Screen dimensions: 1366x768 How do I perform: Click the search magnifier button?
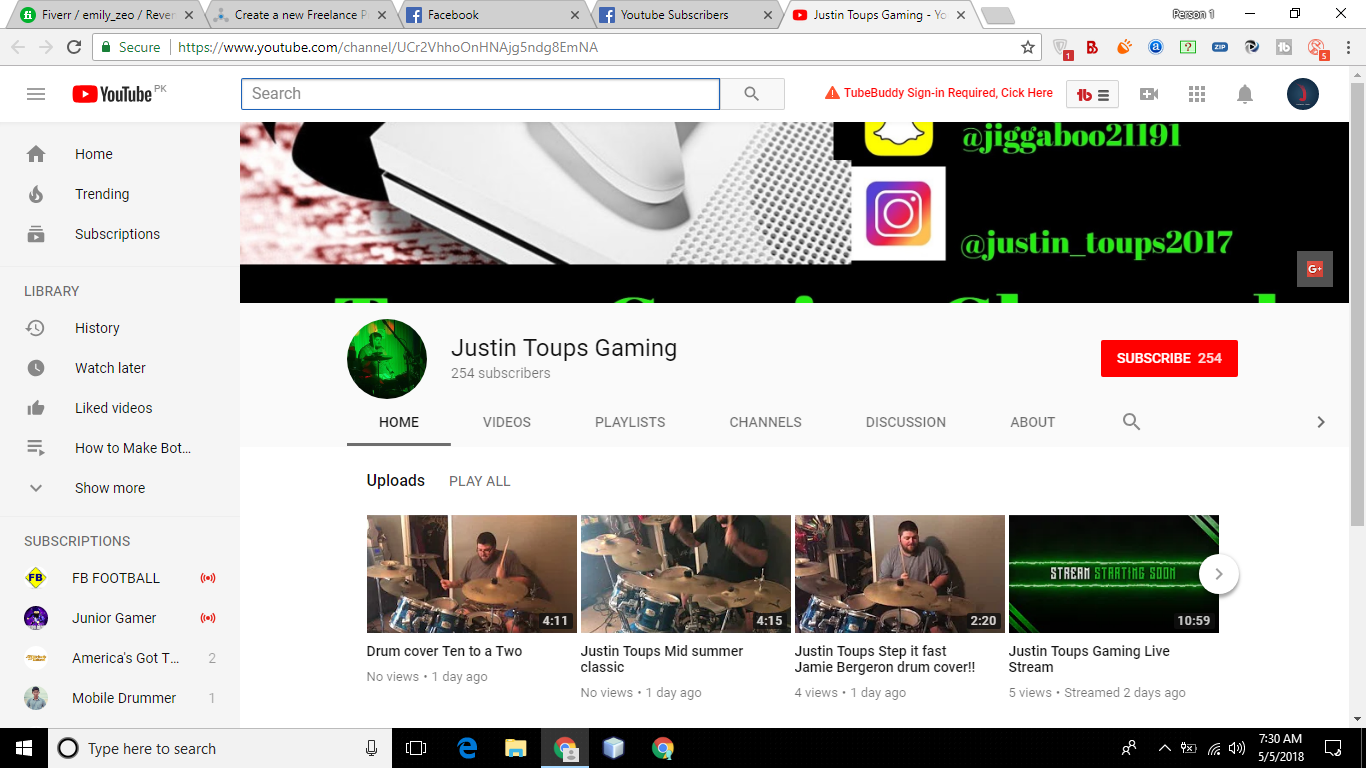tap(752, 94)
